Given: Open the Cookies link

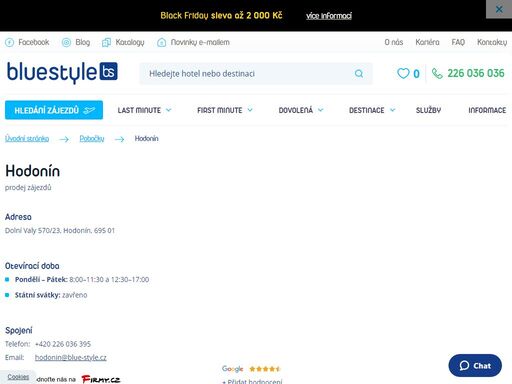Looking at the screenshot, I should (x=18, y=377).
